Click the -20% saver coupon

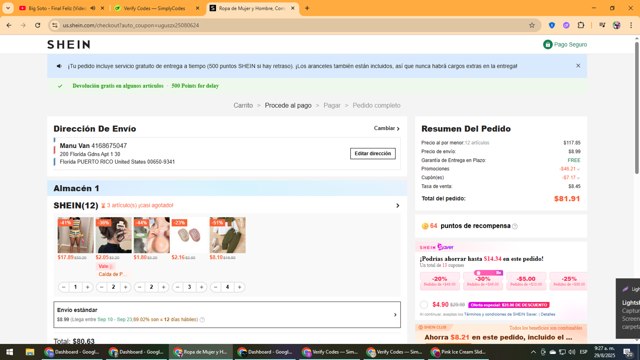click(x=440, y=281)
